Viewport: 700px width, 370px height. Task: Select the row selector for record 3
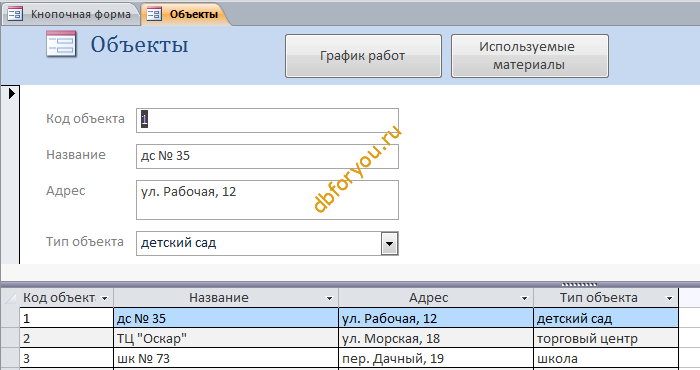click(x=10, y=358)
